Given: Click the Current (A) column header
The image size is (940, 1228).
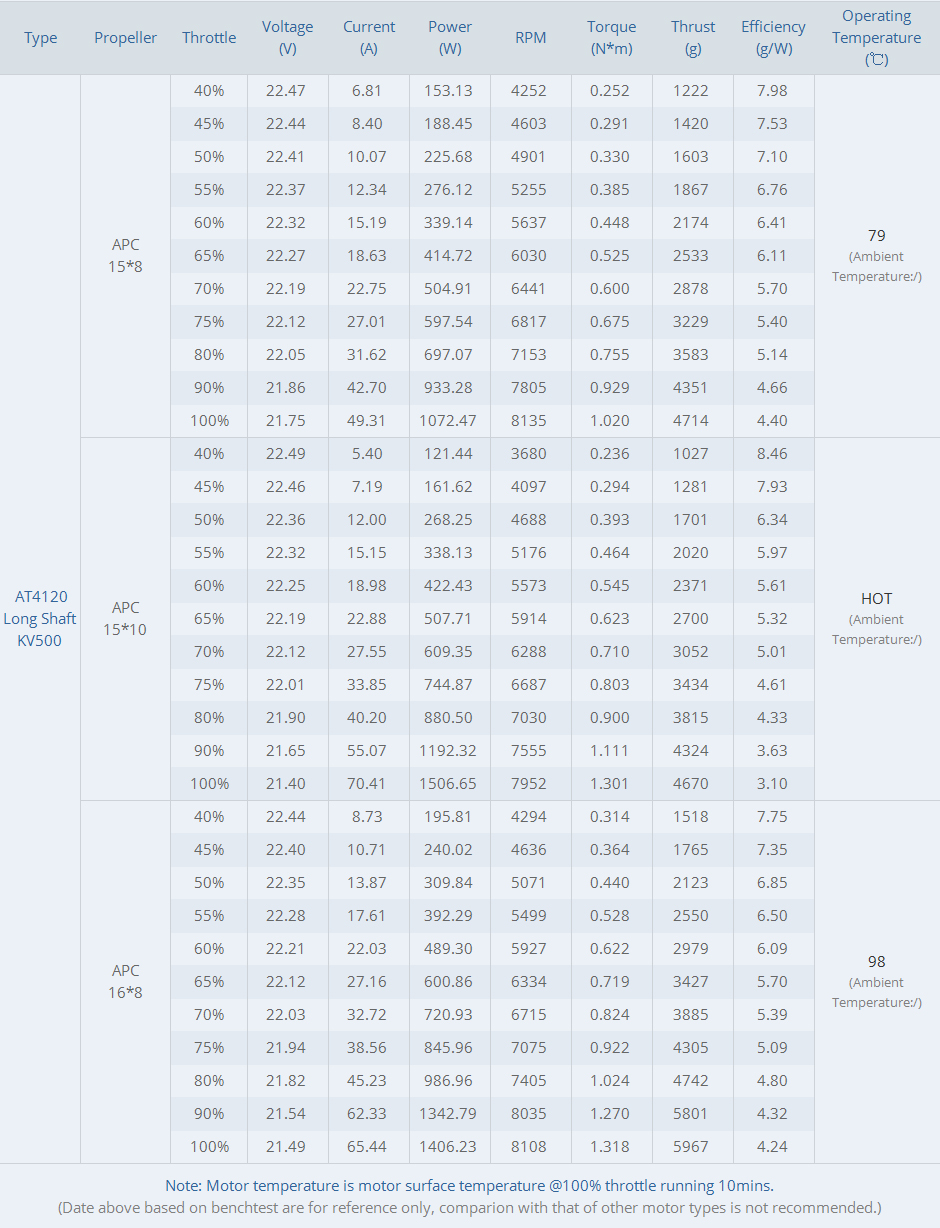Looking at the screenshot, I should (369, 38).
